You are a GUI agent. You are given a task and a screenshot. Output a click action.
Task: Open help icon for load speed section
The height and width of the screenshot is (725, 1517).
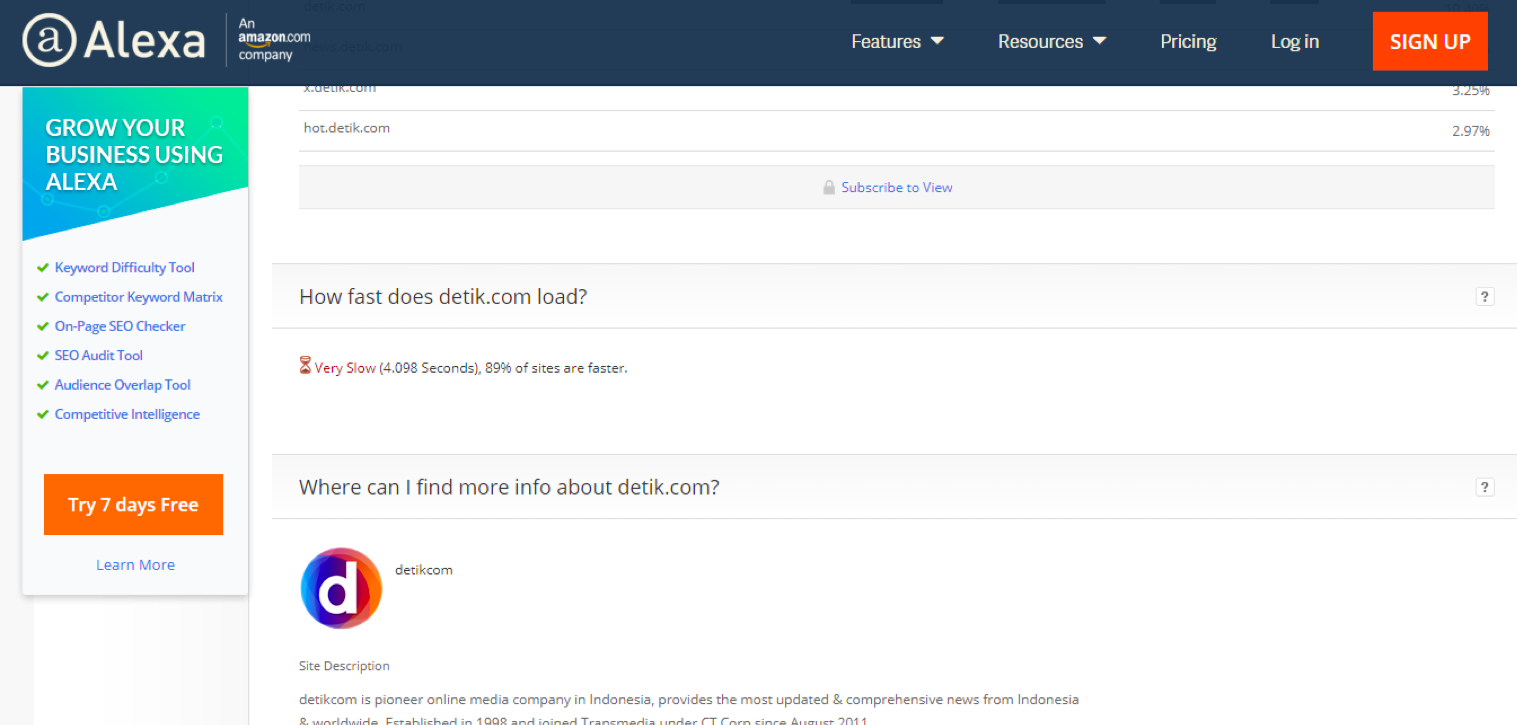click(1485, 296)
